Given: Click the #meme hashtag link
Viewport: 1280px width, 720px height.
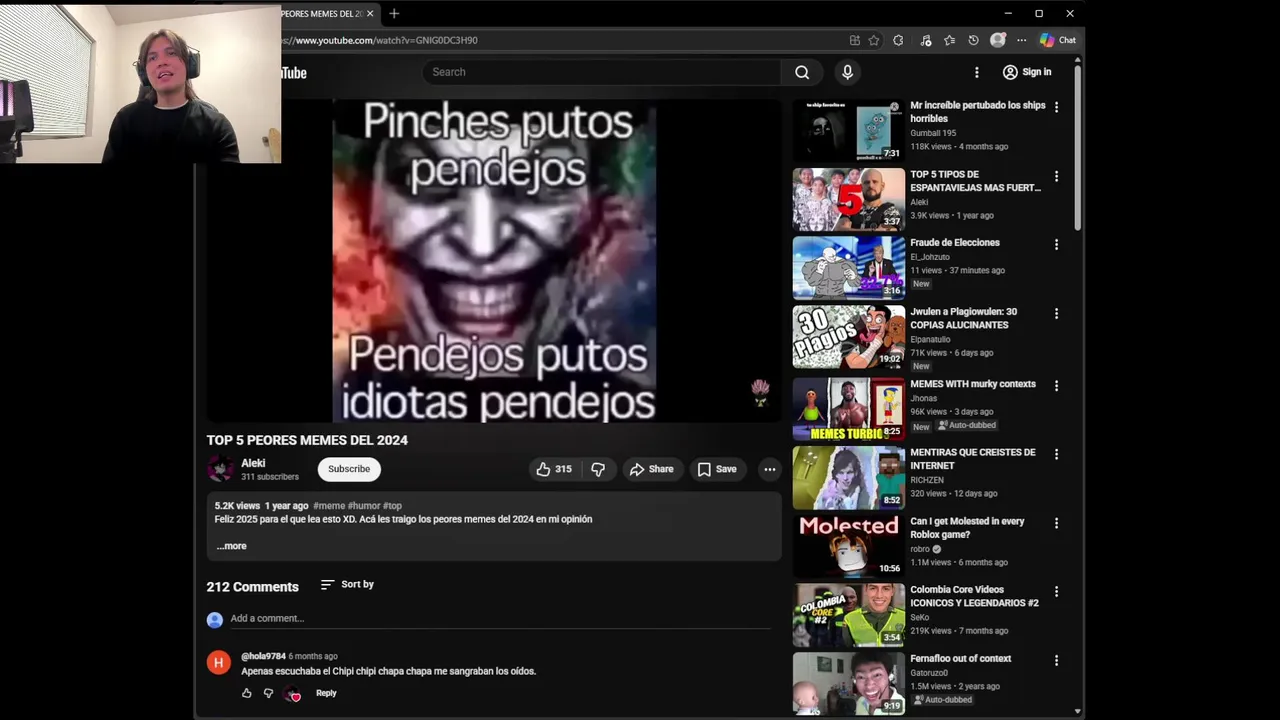Looking at the screenshot, I should coord(329,506).
